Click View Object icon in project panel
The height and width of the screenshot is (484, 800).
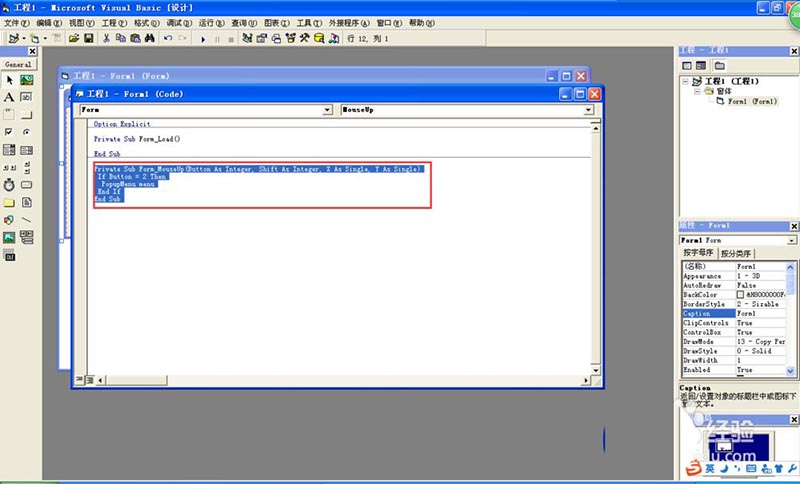pyautogui.click(x=701, y=65)
